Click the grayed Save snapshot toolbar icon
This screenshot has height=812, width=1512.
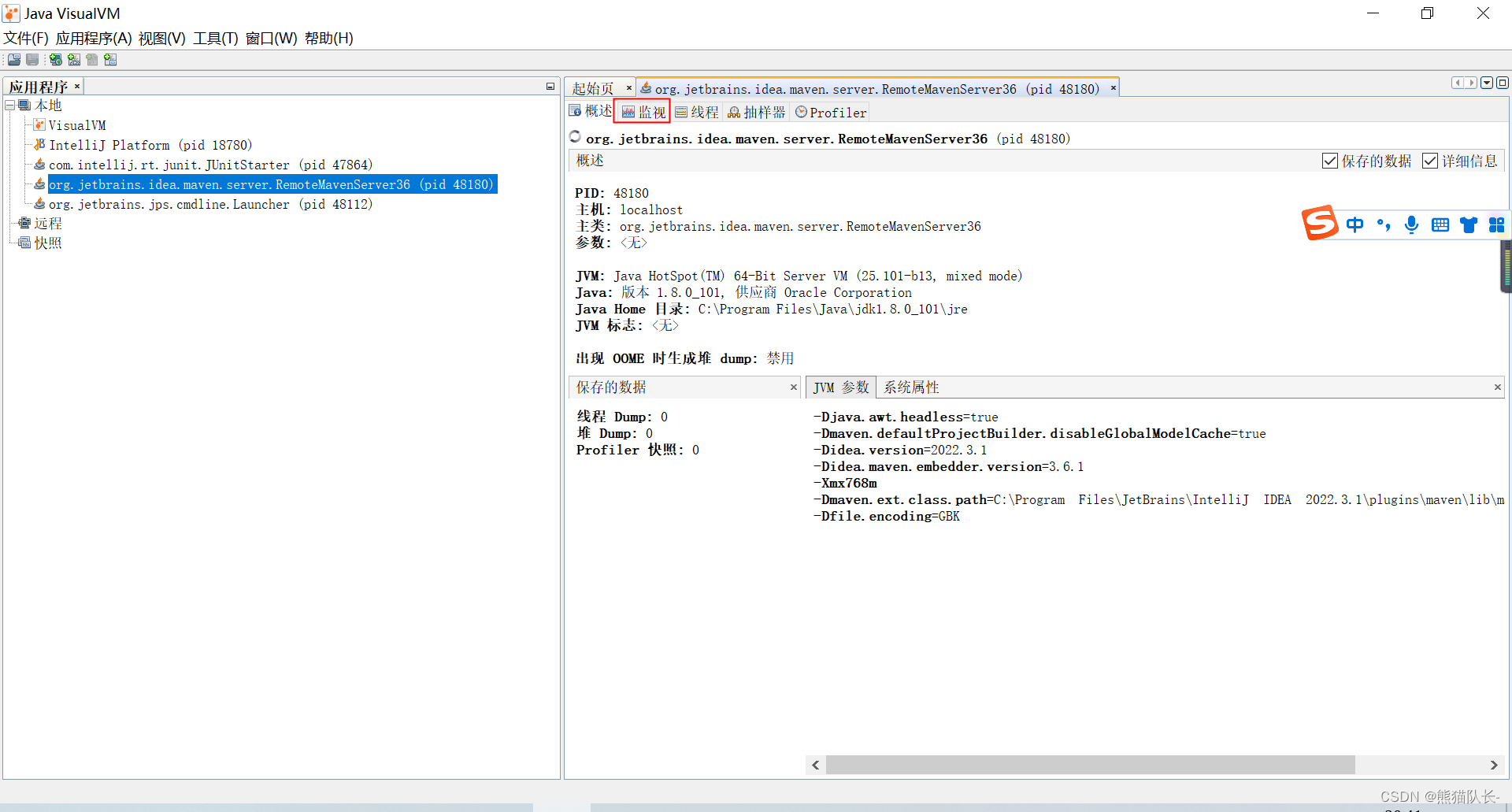pyautogui.click(x=32, y=60)
